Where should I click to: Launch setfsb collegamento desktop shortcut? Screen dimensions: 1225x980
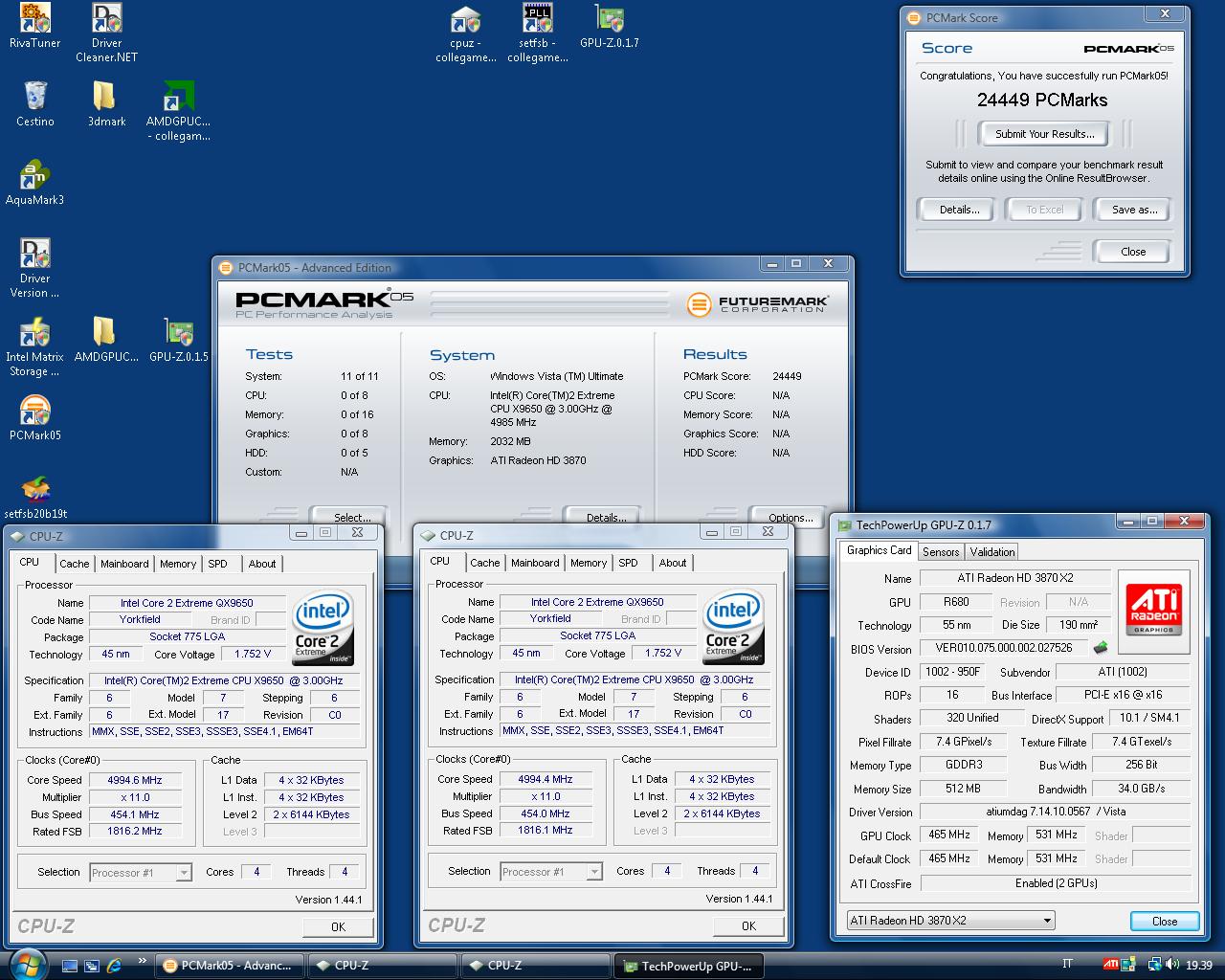(538, 18)
